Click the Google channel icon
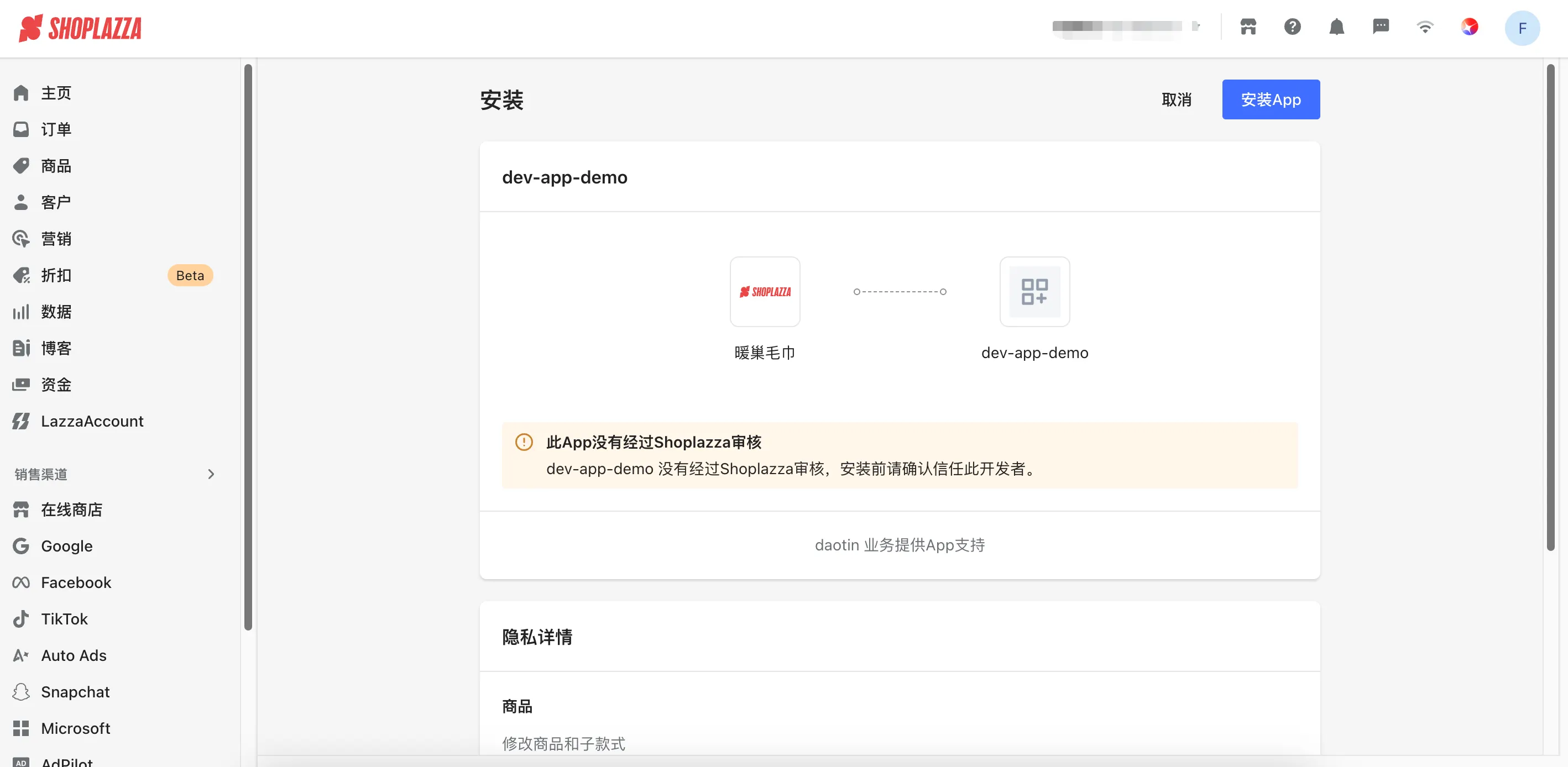 click(x=22, y=546)
